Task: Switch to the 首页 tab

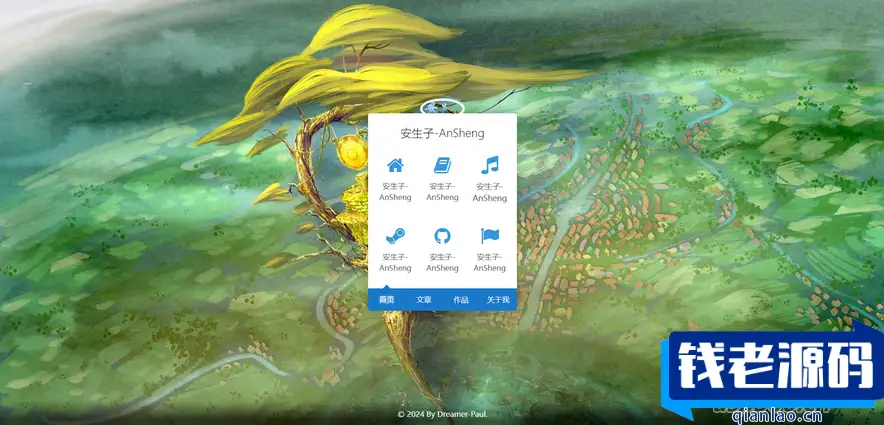Action: point(386,300)
